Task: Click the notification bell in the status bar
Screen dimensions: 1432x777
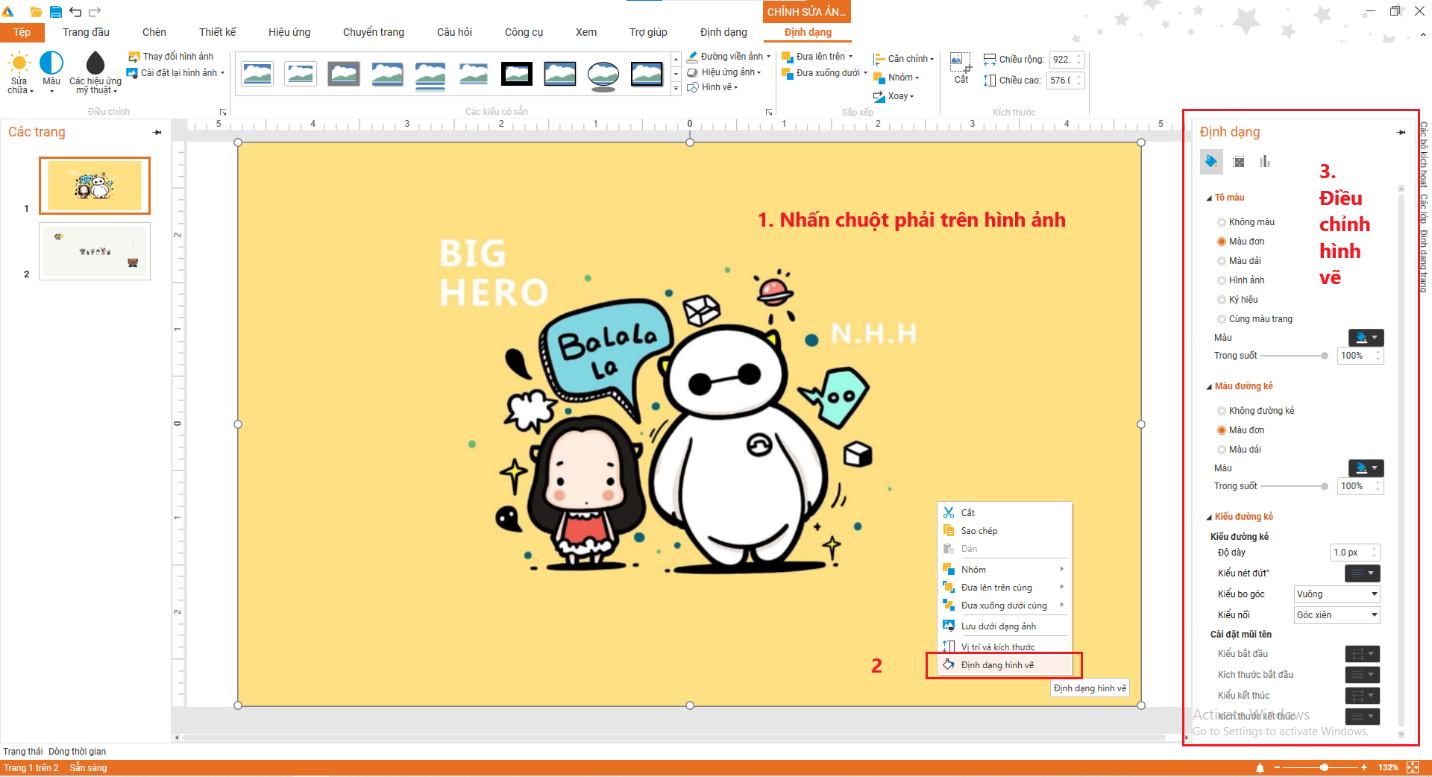Action: [1260, 767]
